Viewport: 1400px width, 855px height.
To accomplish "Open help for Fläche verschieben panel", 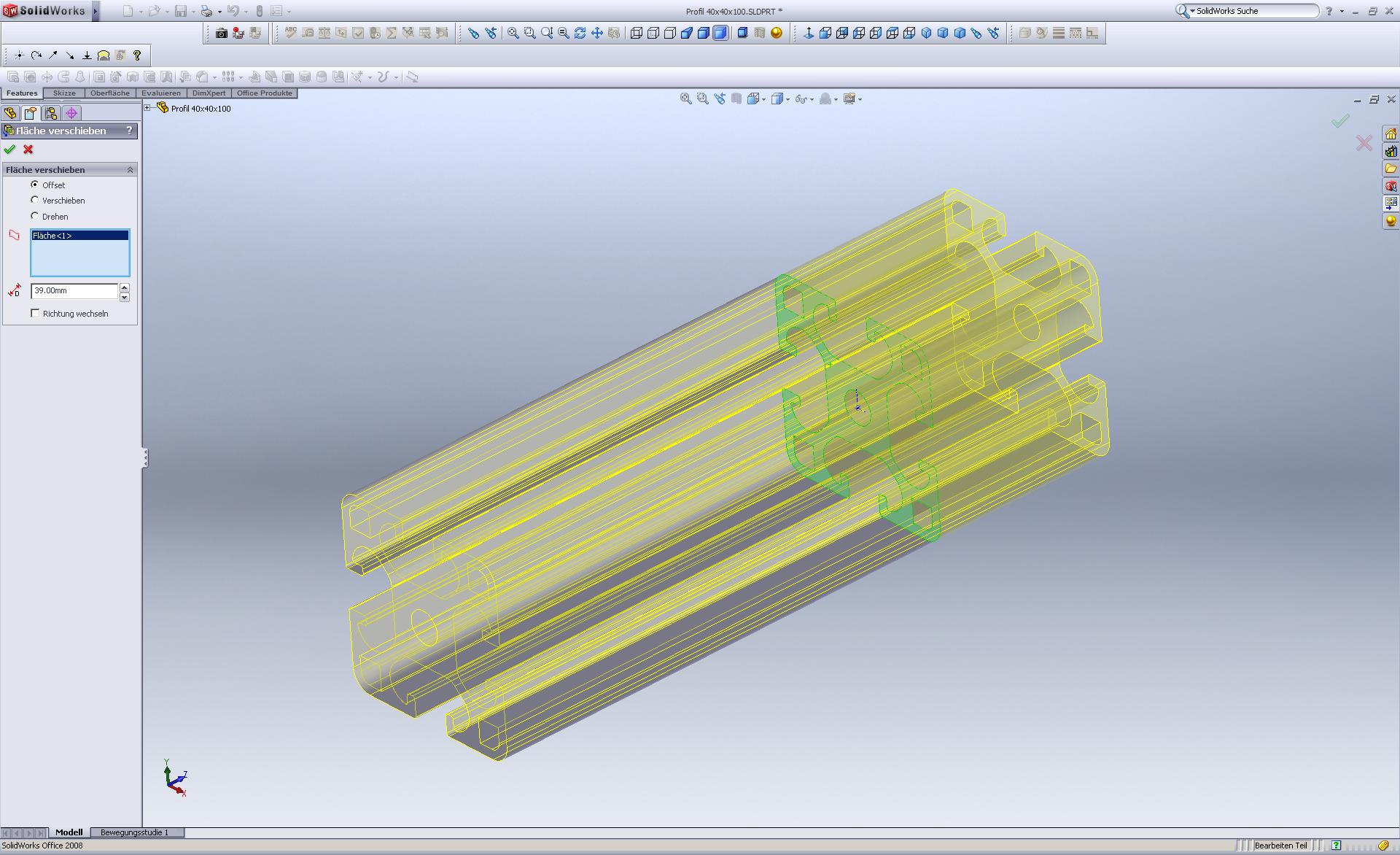I will click(x=130, y=131).
